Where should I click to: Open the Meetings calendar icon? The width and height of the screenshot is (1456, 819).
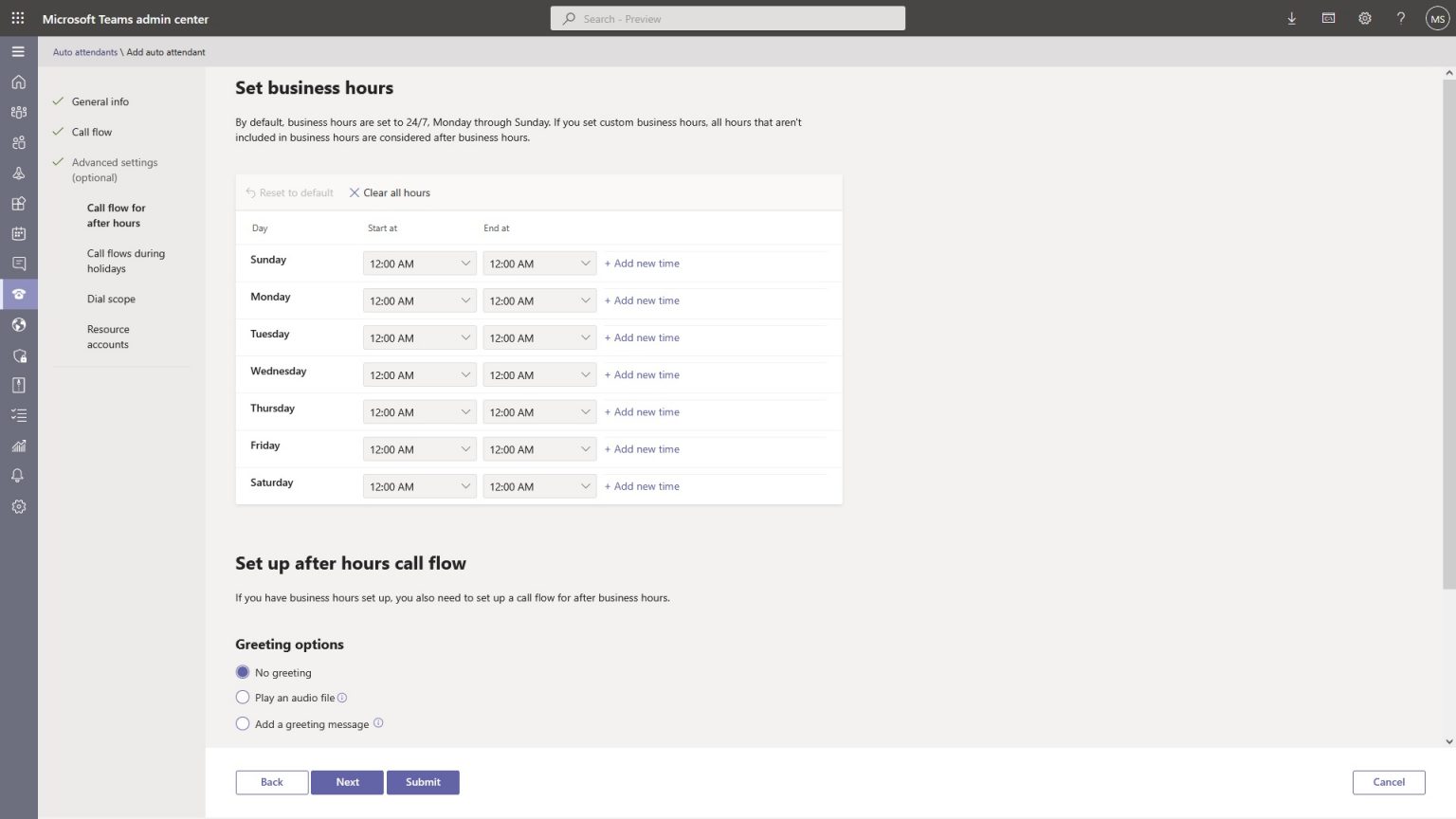(x=17, y=233)
